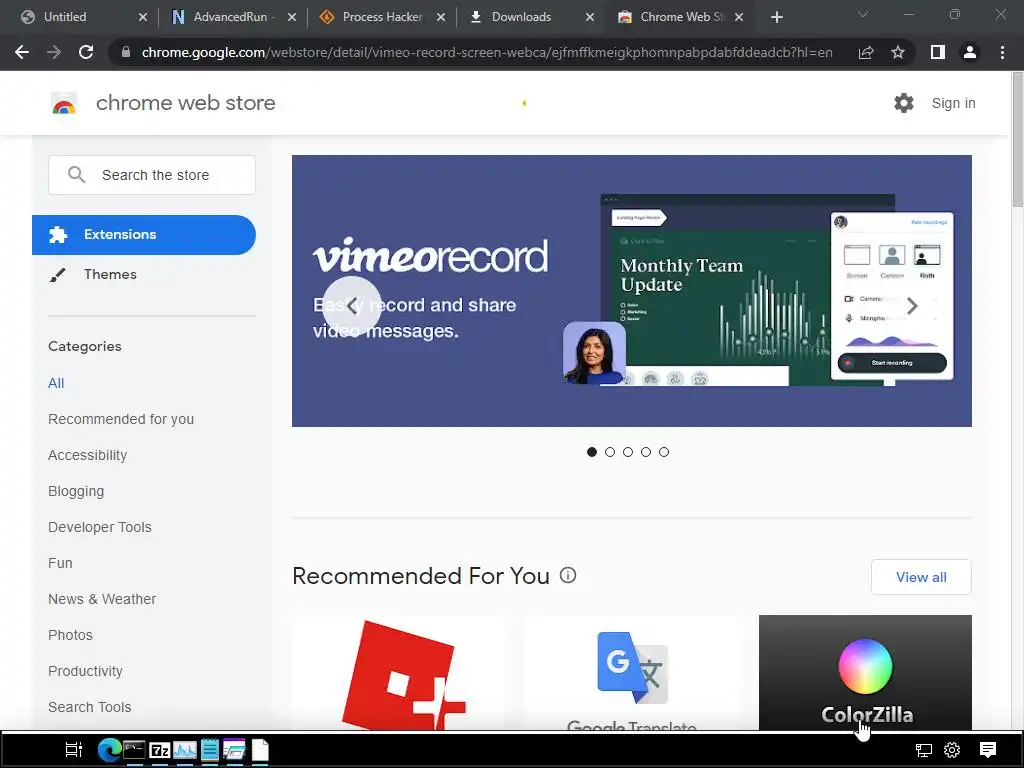This screenshot has height=768, width=1024.
Task: Click the Search the store field
Action: (152, 174)
